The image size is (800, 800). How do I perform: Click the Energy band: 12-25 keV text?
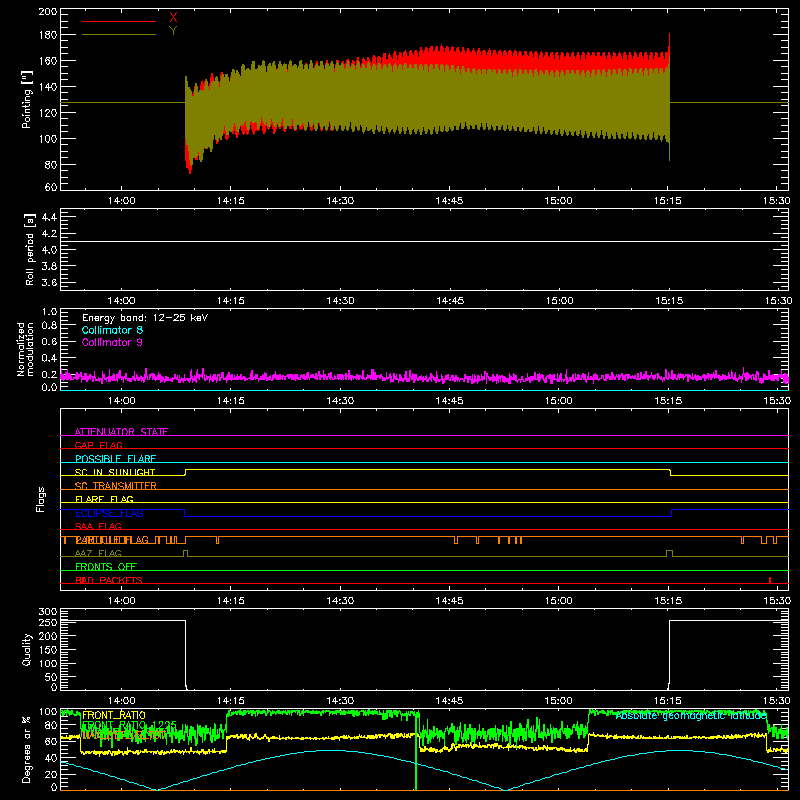coord(145,318)
